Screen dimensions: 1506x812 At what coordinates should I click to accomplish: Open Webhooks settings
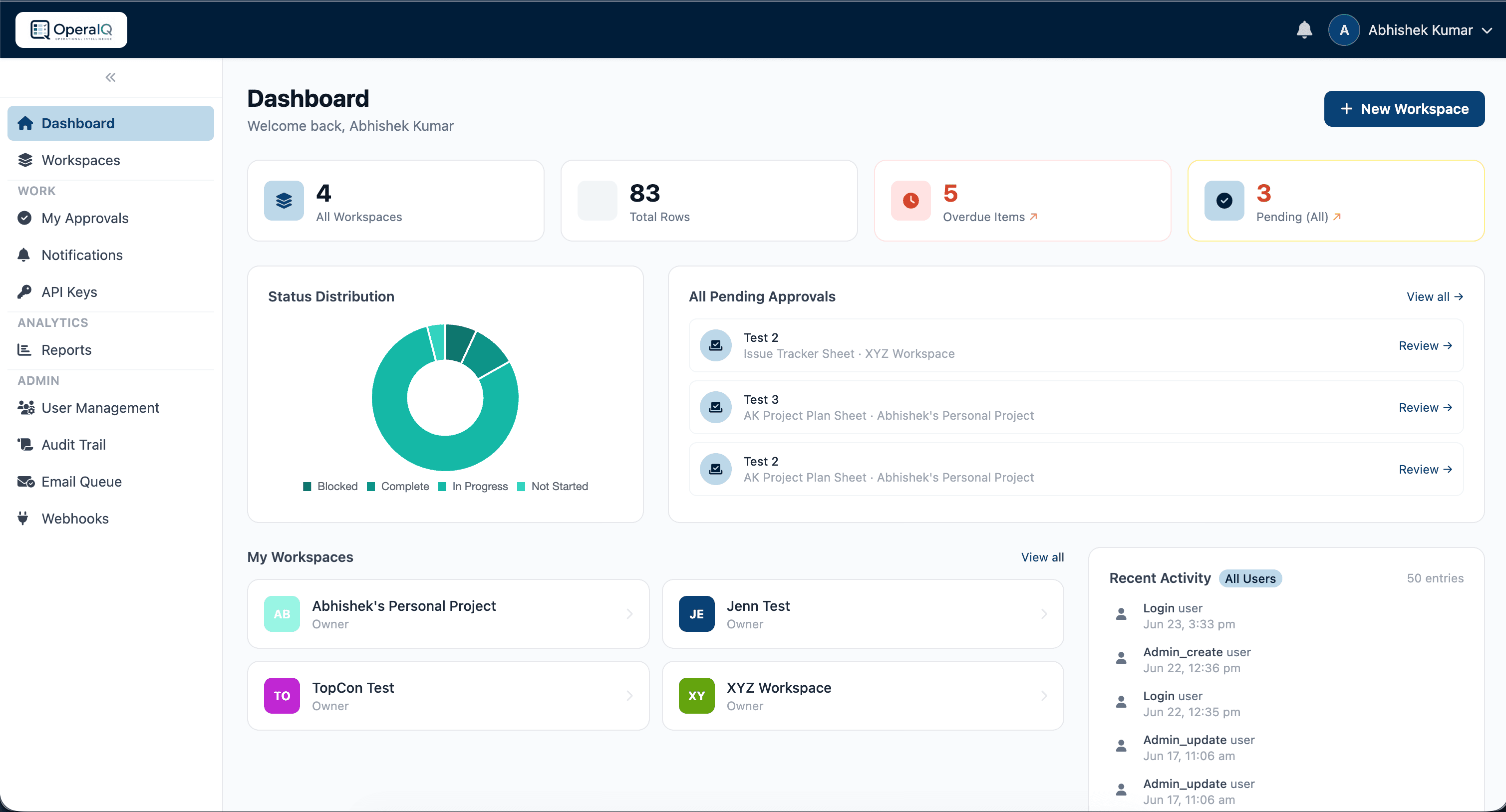tap(110, 519)
